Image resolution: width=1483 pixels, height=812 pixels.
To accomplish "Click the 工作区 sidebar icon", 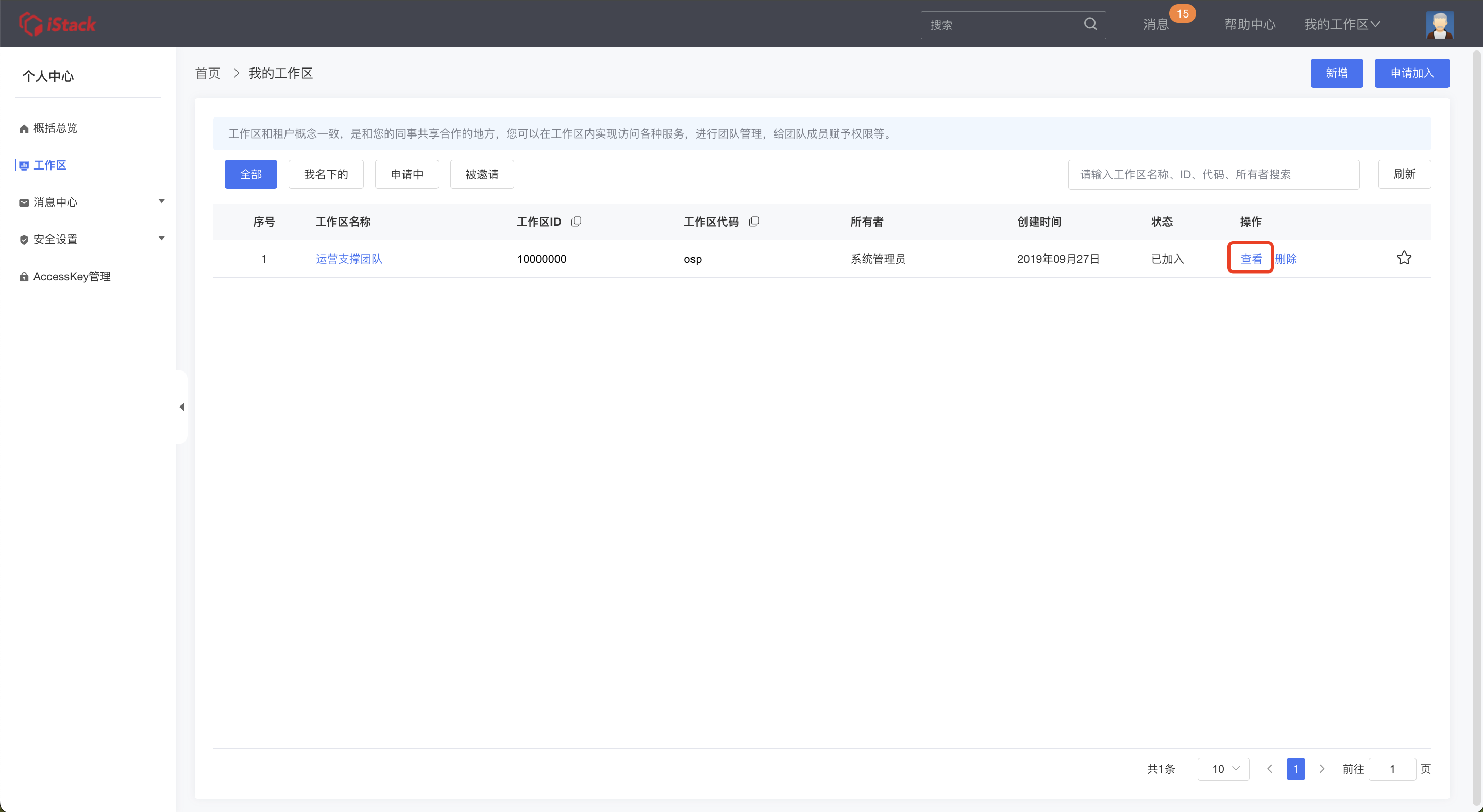I will pyautogui.click(x=24, y=166).
